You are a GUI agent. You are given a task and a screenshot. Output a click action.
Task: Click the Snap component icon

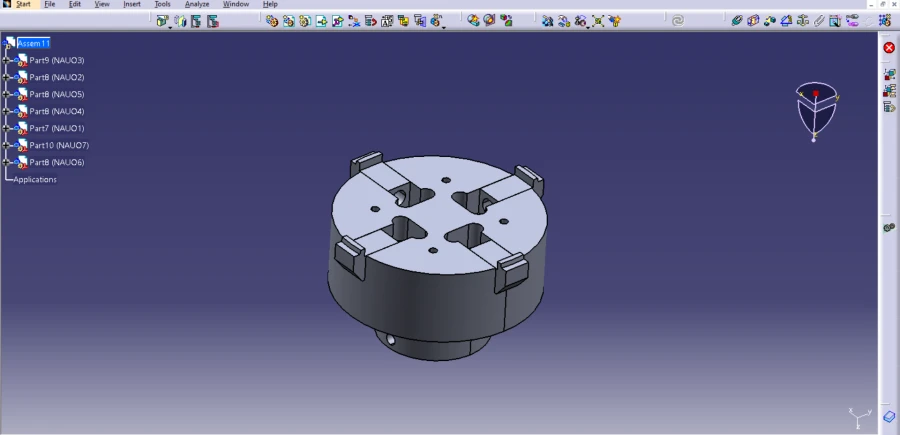click(x=564, y=21)
